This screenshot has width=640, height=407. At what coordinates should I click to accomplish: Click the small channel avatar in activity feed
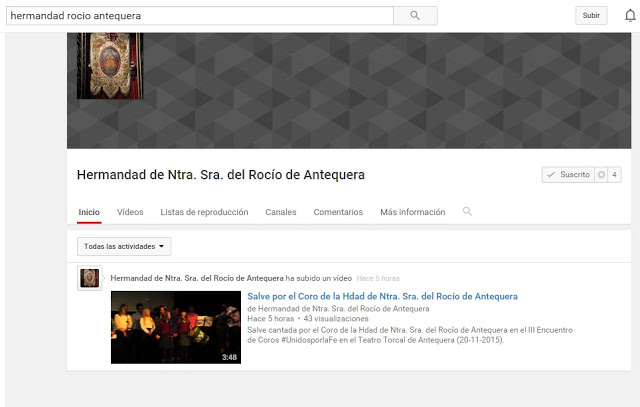tap(90, 278)
